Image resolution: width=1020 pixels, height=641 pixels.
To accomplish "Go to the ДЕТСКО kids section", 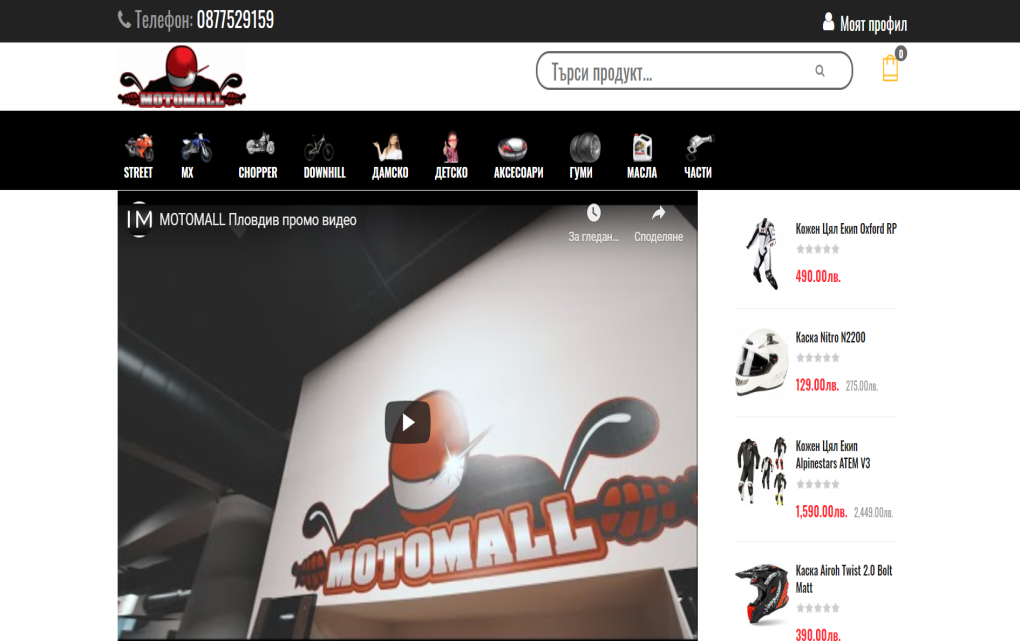I will 451,156.
